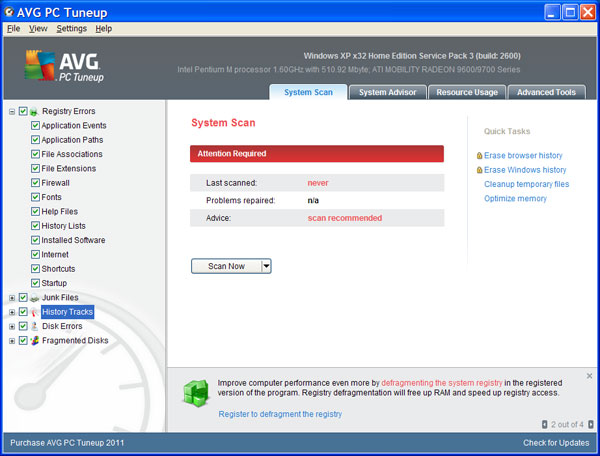Uncheck the Help Files checkbox

point(35,212)
